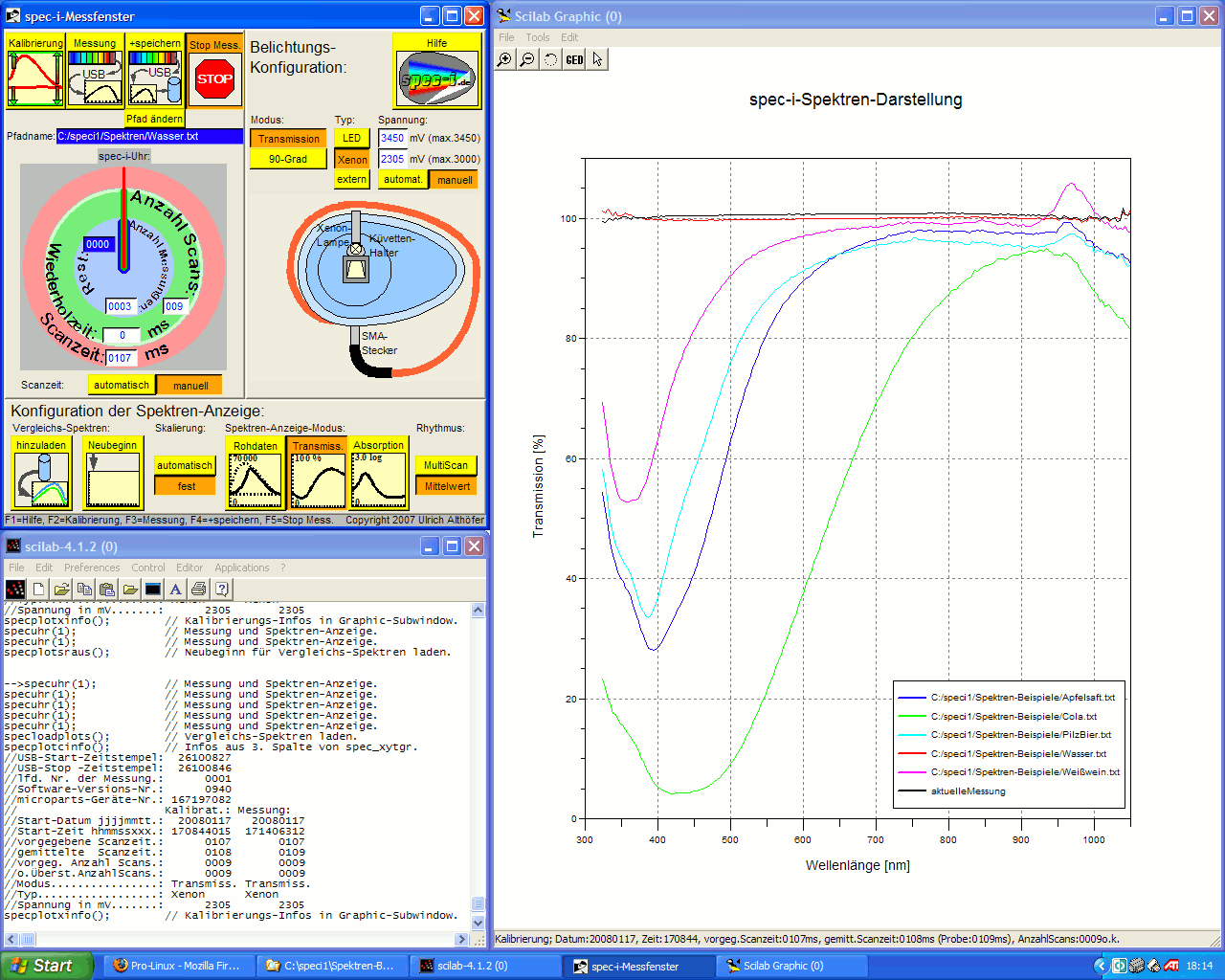Click the zoom-in magnifier in Scilab Graphic
Viewport: 1225px width, 980px height.
[504, 59]
